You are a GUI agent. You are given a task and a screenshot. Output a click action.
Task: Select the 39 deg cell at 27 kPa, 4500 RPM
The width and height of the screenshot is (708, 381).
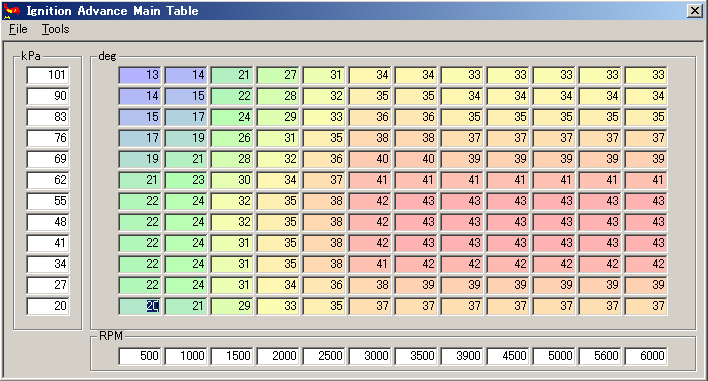(x=508, y=285)
